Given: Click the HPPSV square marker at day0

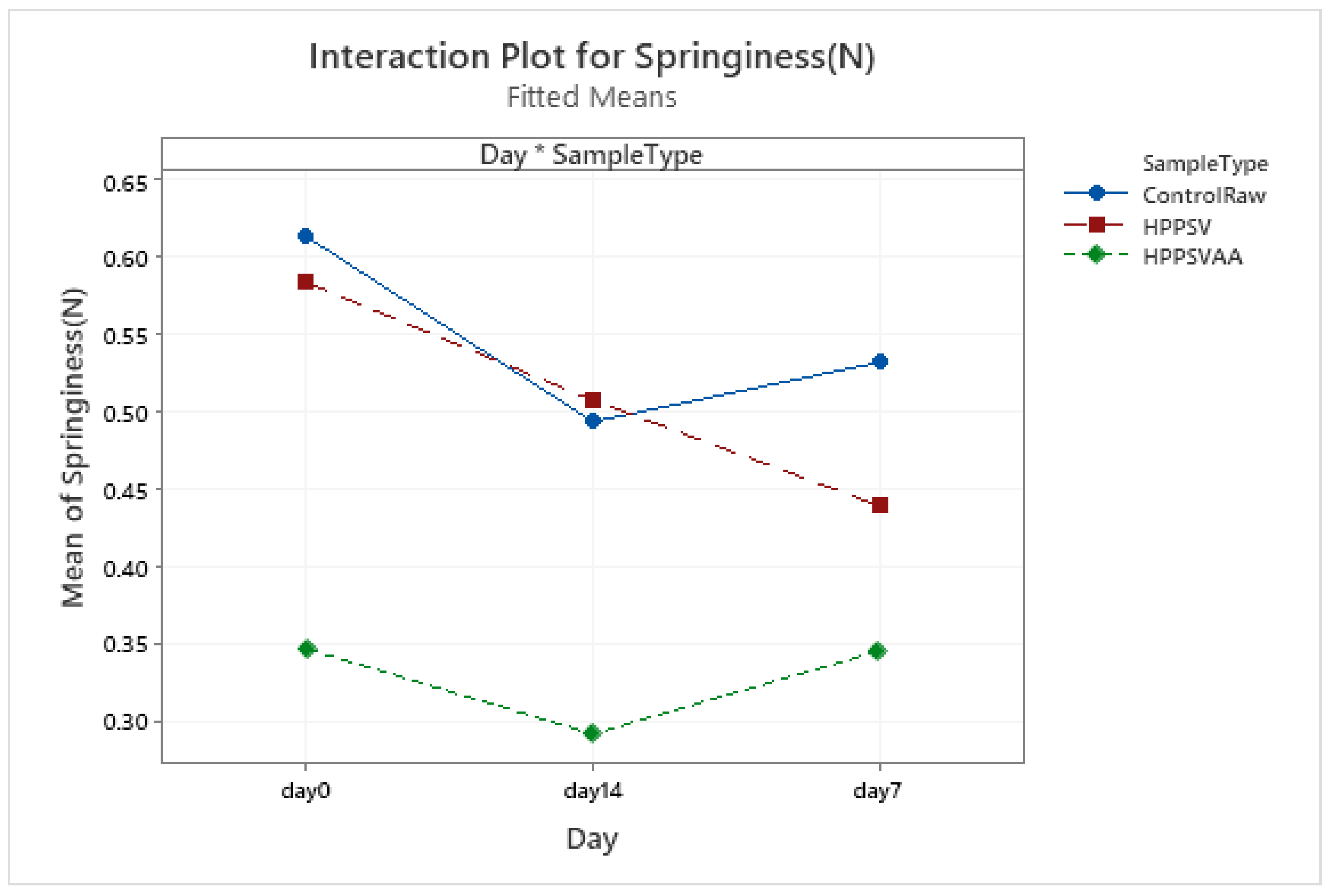Looking at the screenshot, I should (305, 282).
